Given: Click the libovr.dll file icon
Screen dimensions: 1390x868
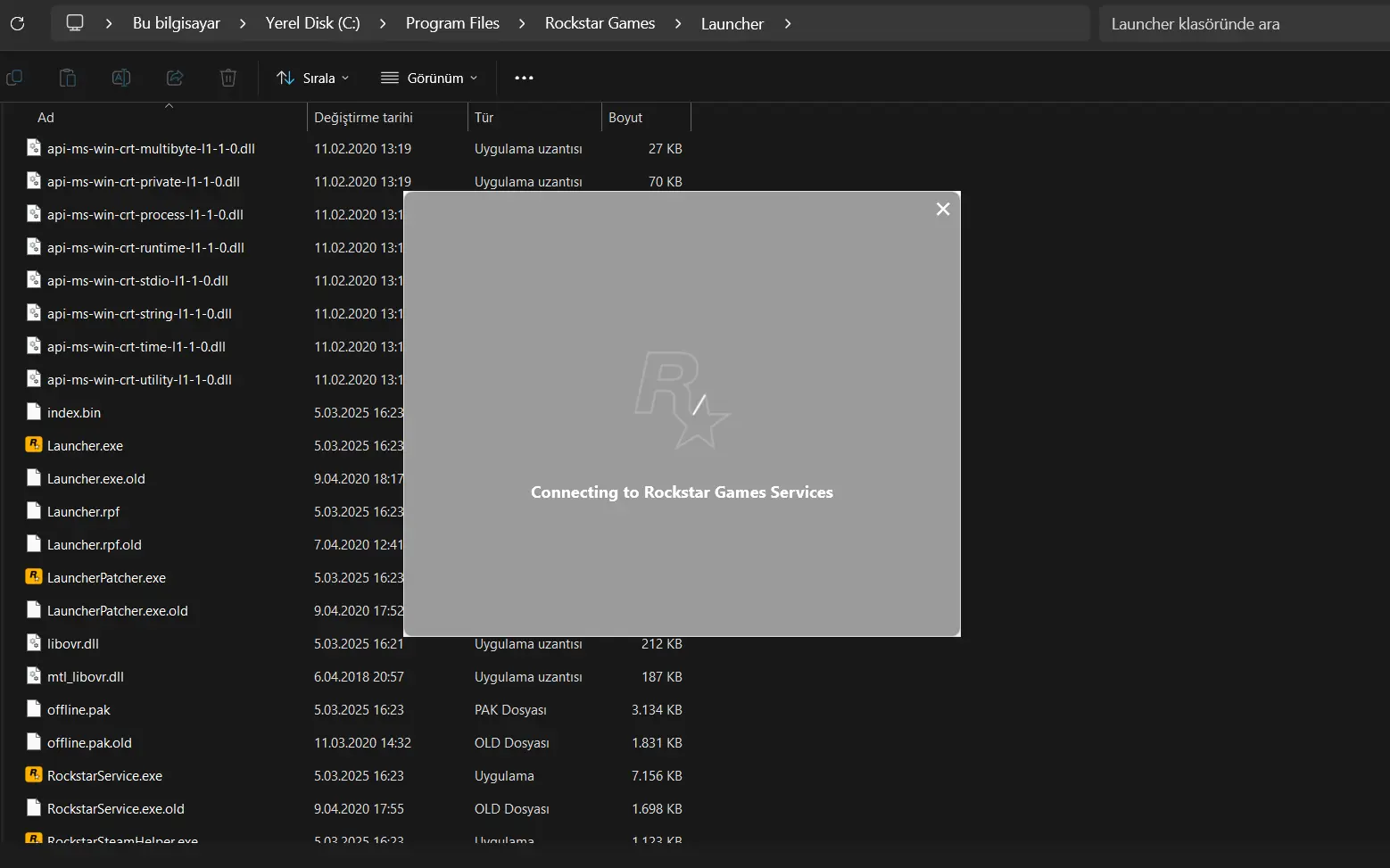Looking at the screenshot, I should (34, 643).
